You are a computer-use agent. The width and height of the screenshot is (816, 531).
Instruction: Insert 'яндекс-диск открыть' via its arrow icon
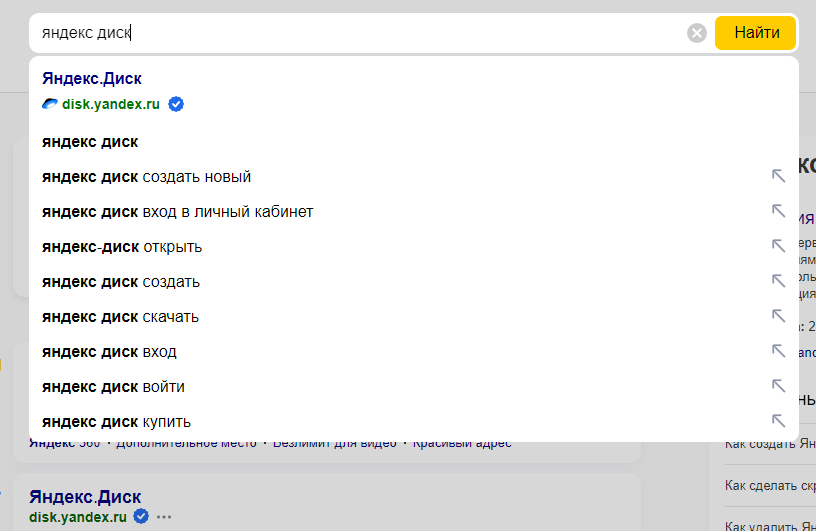[778, 246]
